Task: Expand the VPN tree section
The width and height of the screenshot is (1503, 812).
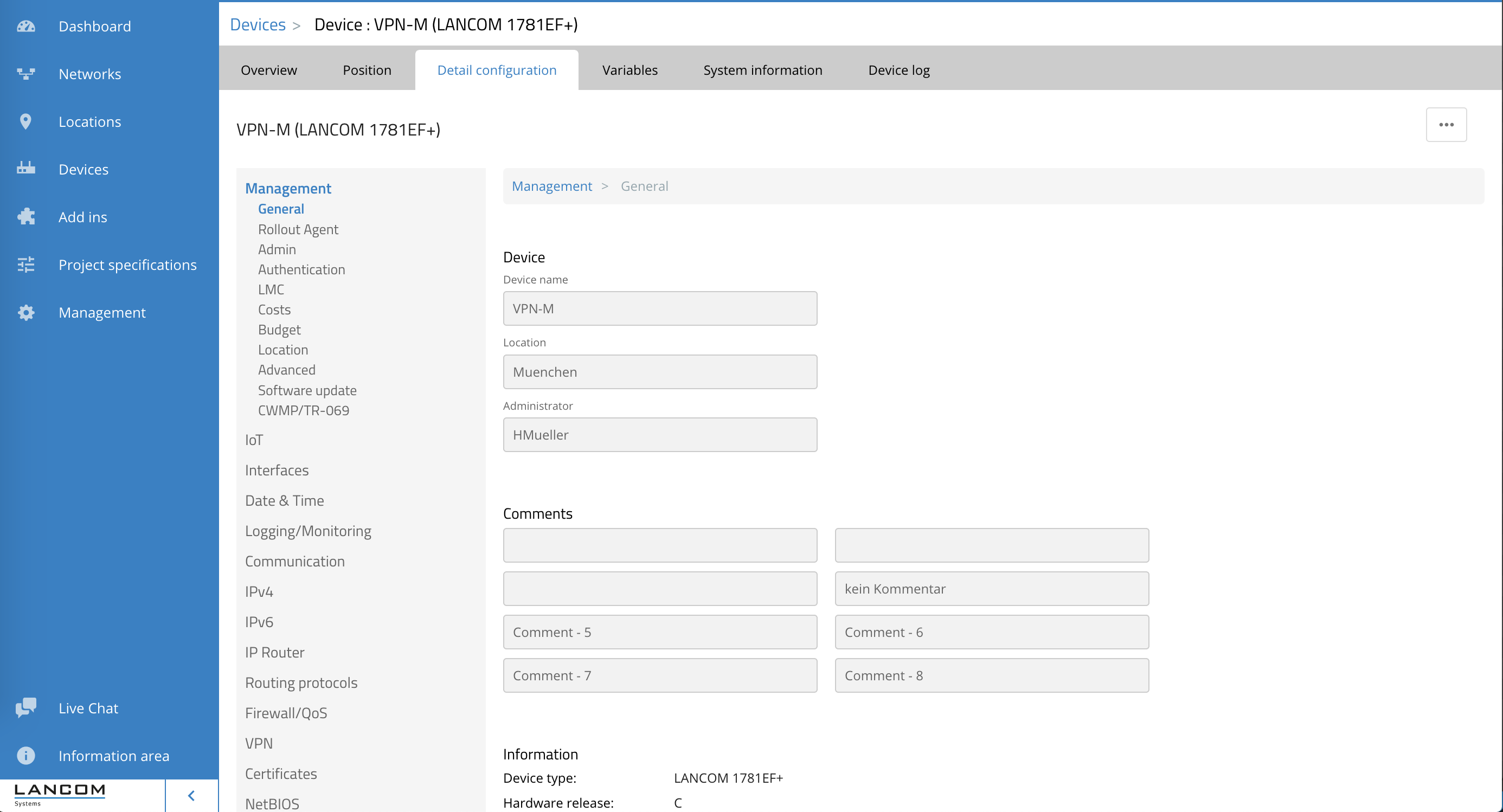Action: 259,743
